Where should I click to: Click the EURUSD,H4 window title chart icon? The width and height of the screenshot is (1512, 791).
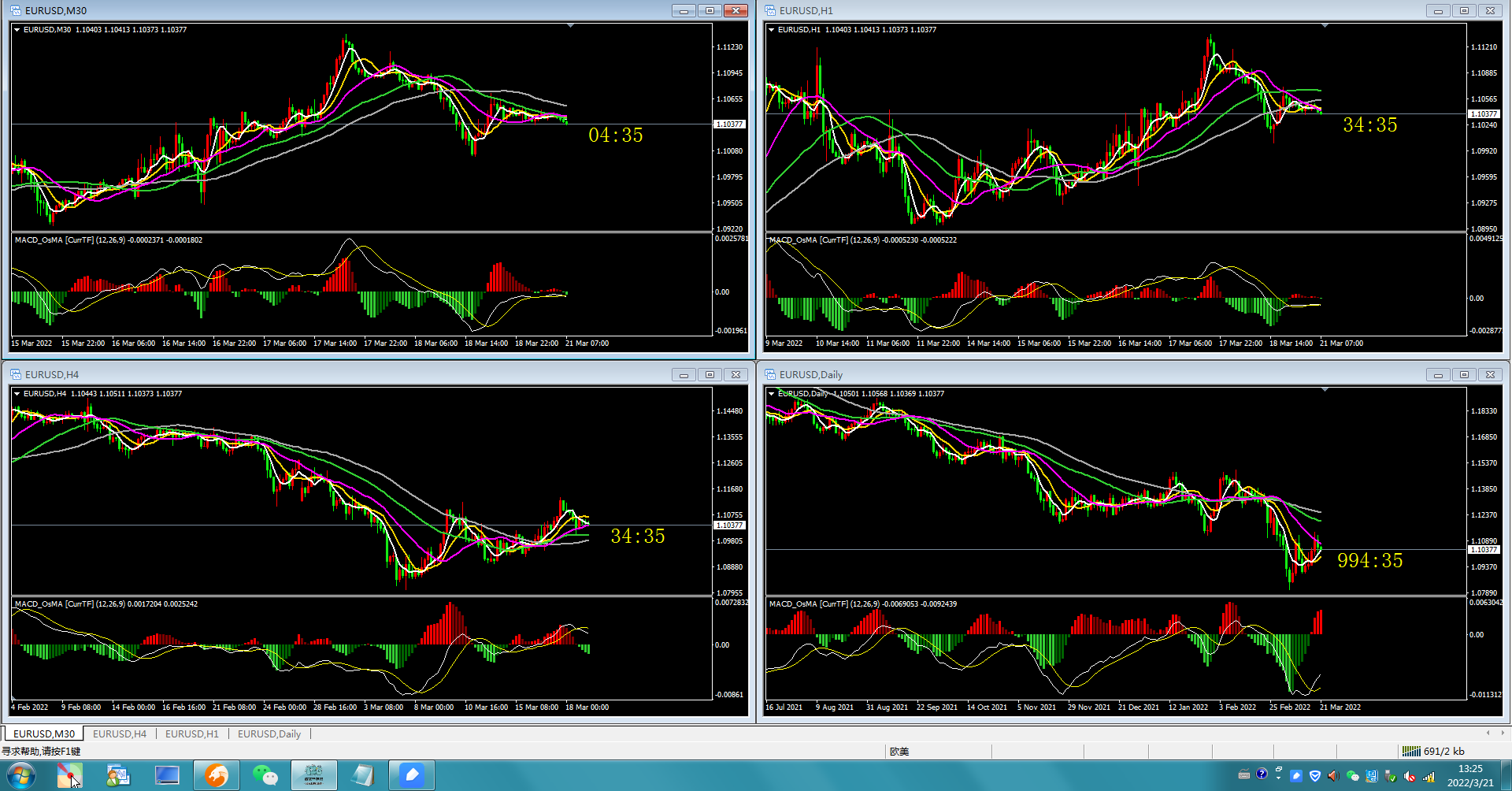point(16,375)
